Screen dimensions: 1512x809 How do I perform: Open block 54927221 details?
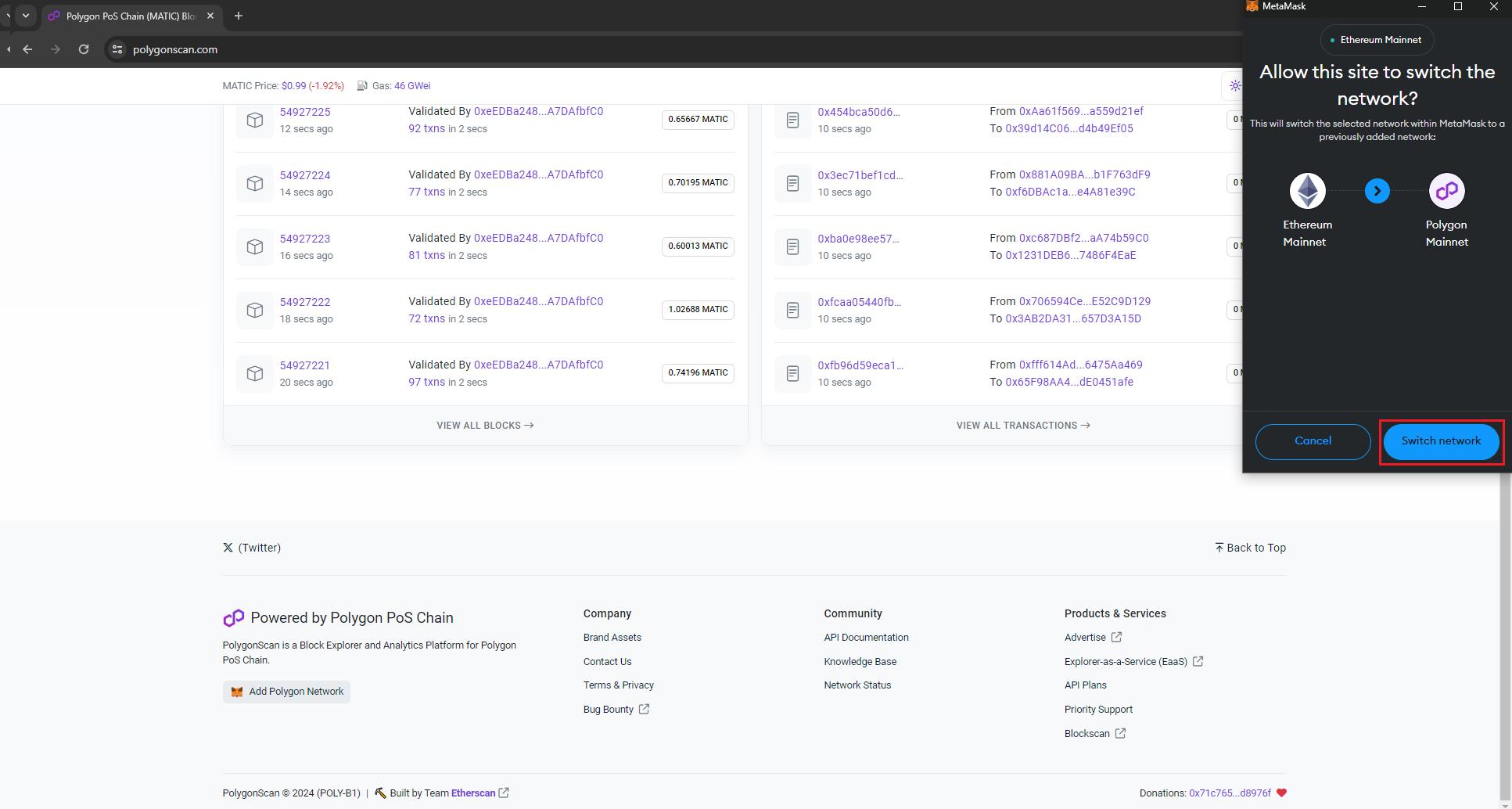pos(305,365)
